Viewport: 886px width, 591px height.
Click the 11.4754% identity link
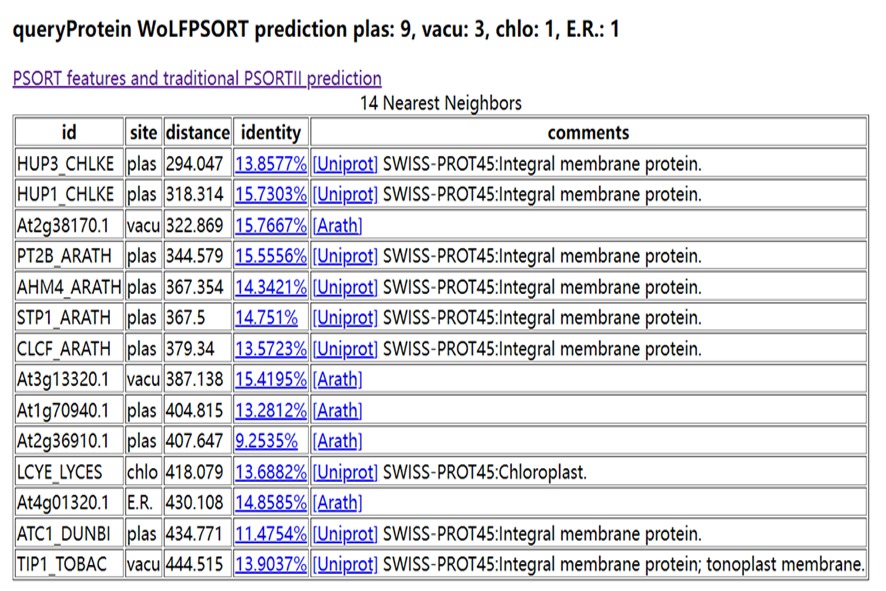[270, 534]
